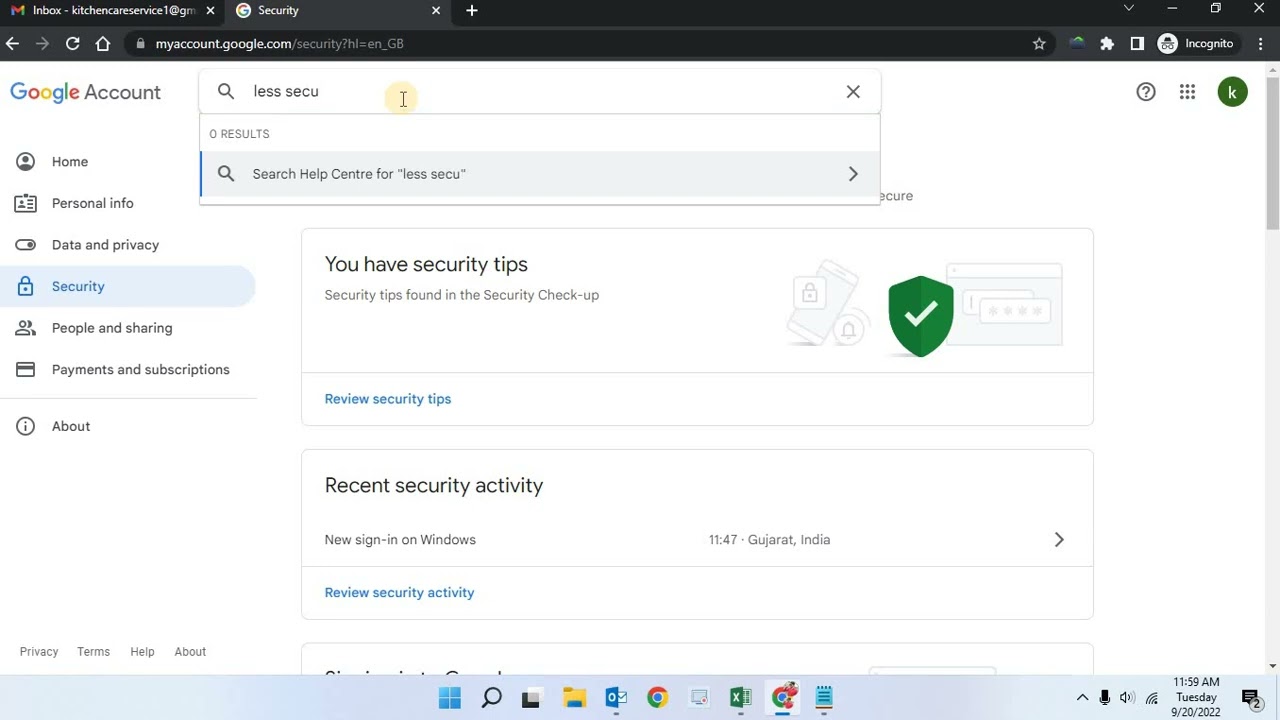Open the Privacy footer link

[x=39, y=652]
